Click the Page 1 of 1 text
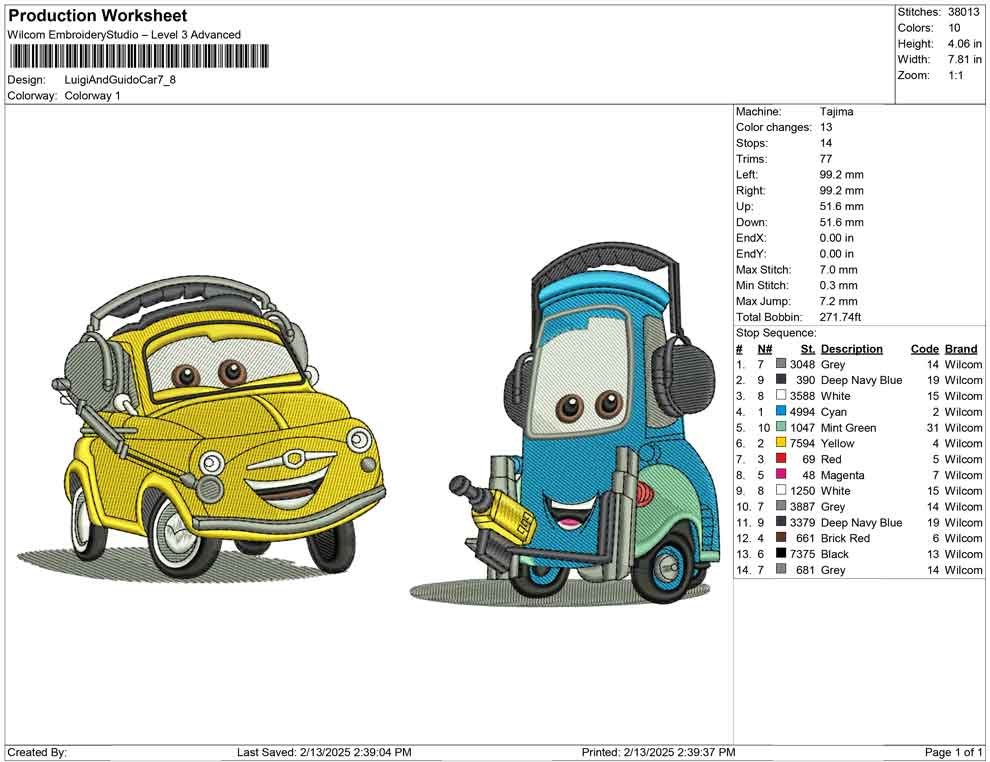 [953, 752]
